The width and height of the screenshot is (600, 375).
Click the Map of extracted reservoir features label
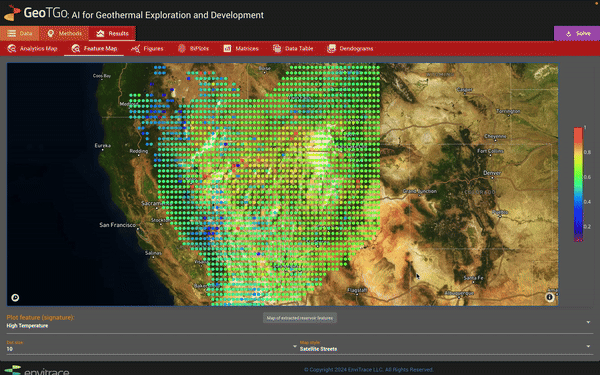click(300, 318)
